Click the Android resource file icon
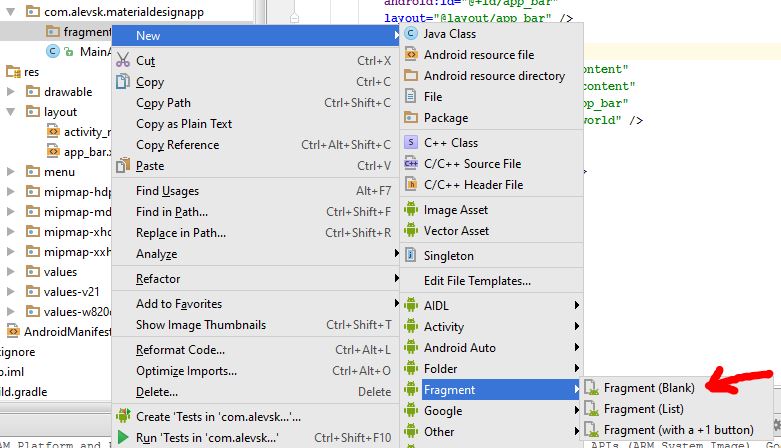The image size is (781, 448). 411,55
